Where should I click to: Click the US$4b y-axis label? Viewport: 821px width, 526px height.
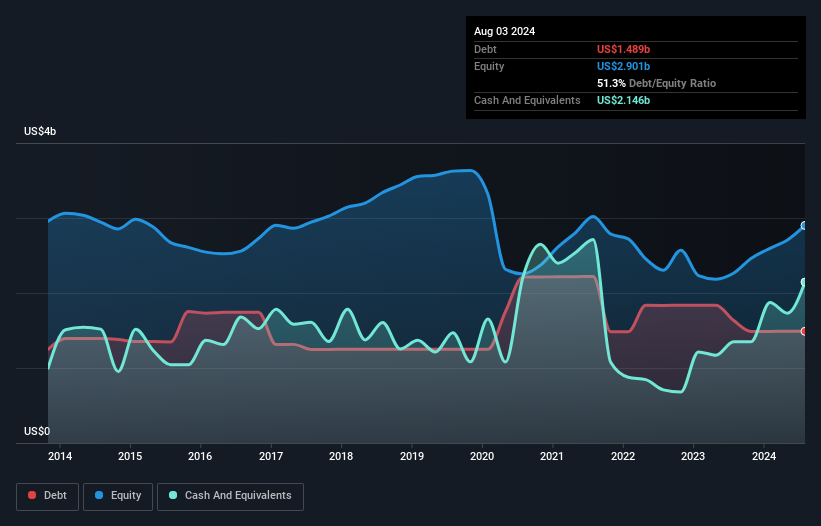pos(40,131)
